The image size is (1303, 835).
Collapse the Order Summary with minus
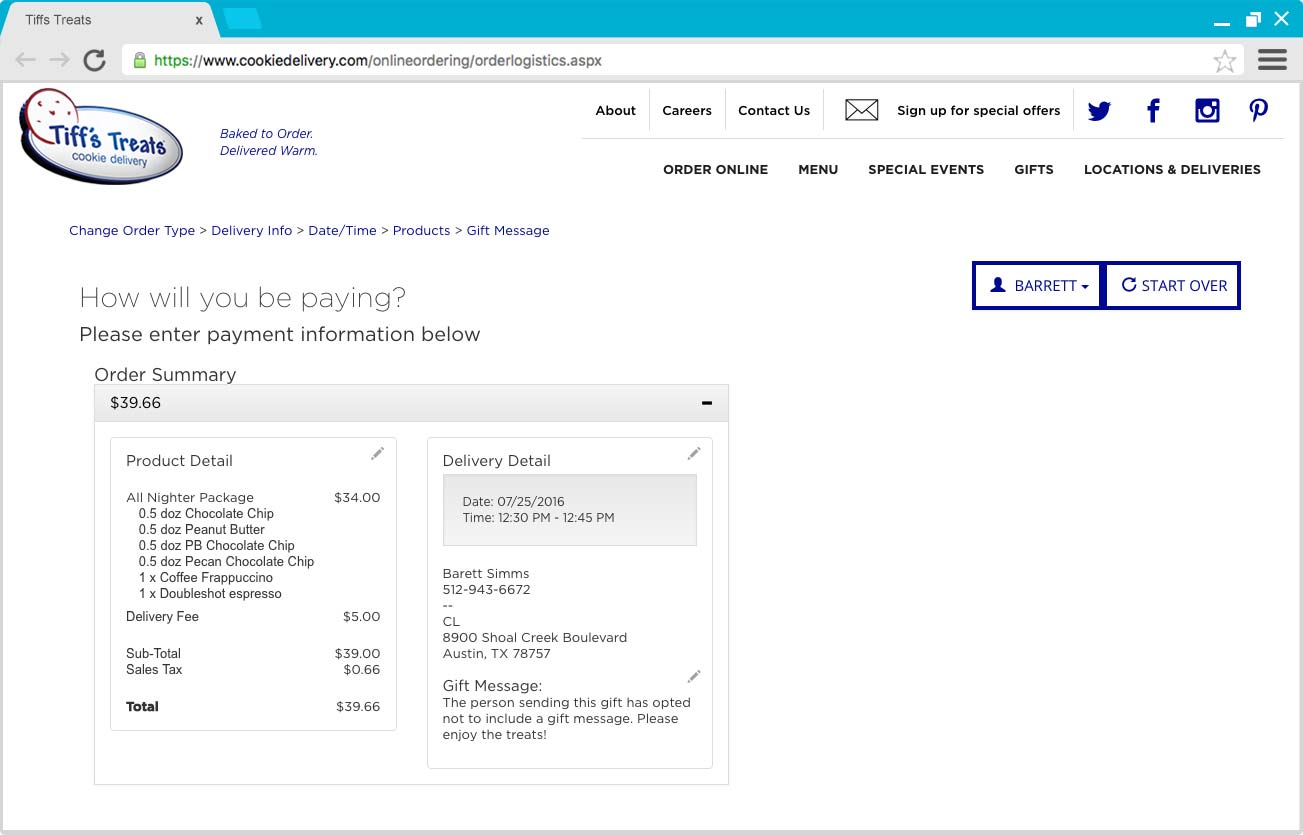[x=707, y=403]
